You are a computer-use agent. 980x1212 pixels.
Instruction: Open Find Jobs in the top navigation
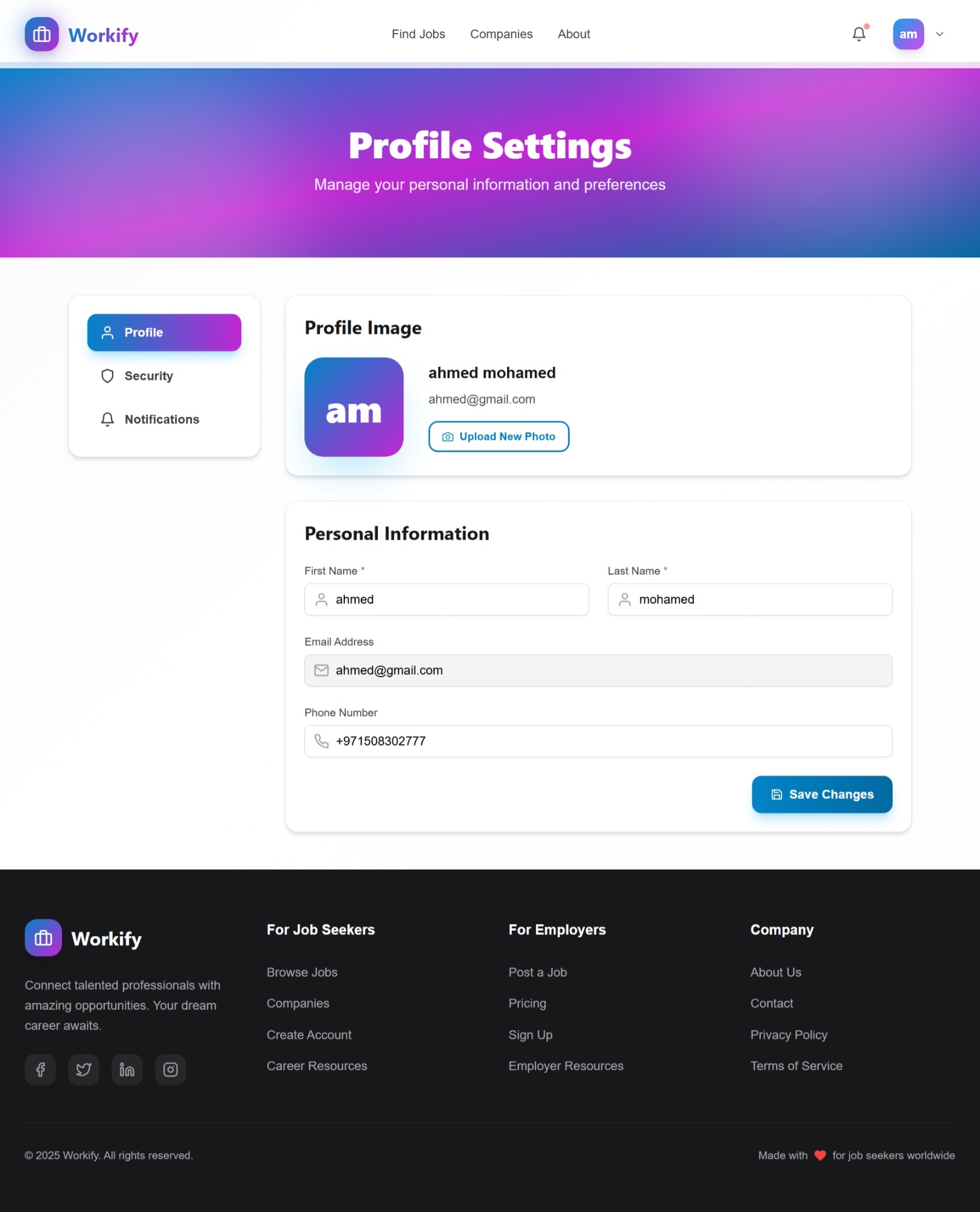(x=418, y=34)
